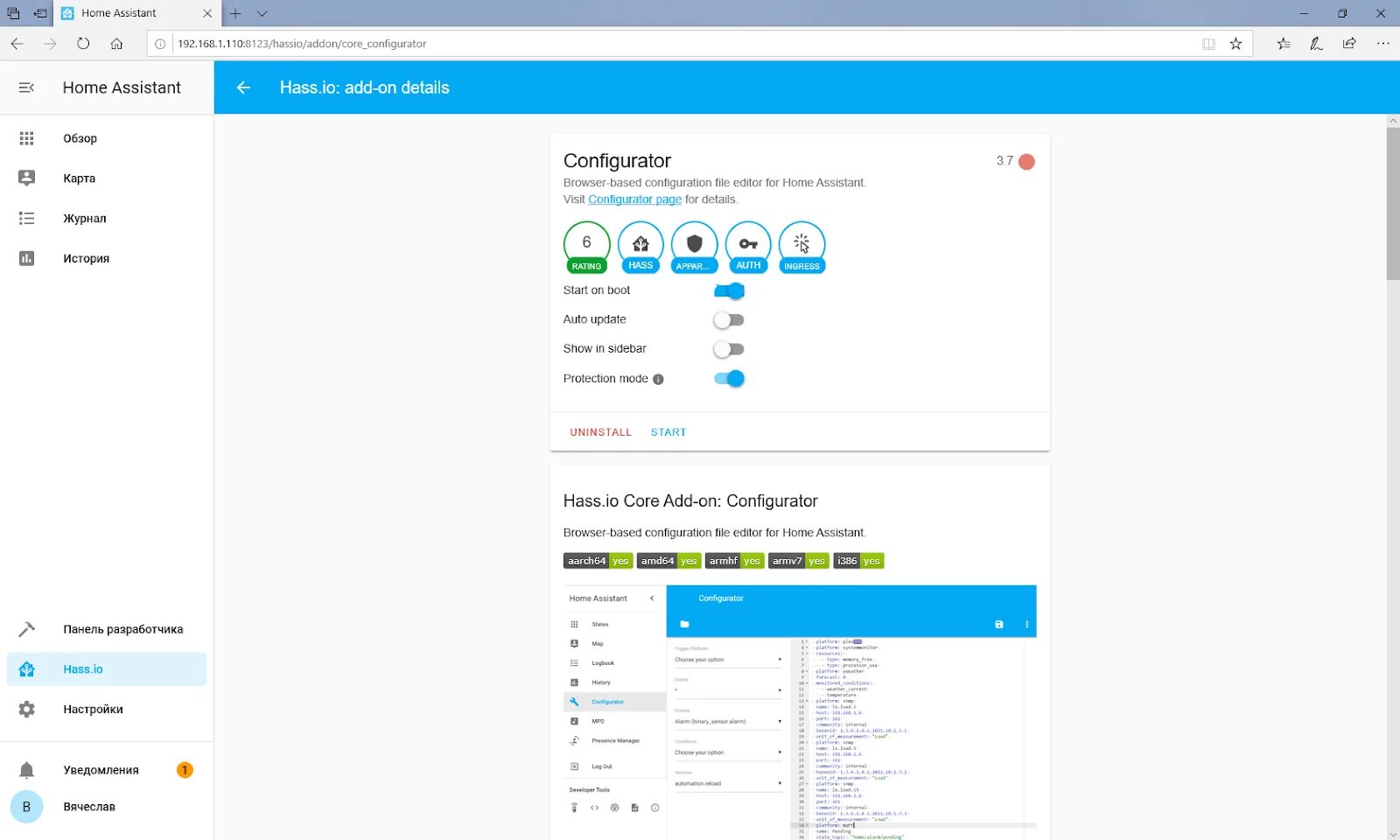Click the amd64 yes badge
Image resolution: width=1400 pixels, height=840 pixels.
pos(668,561)
